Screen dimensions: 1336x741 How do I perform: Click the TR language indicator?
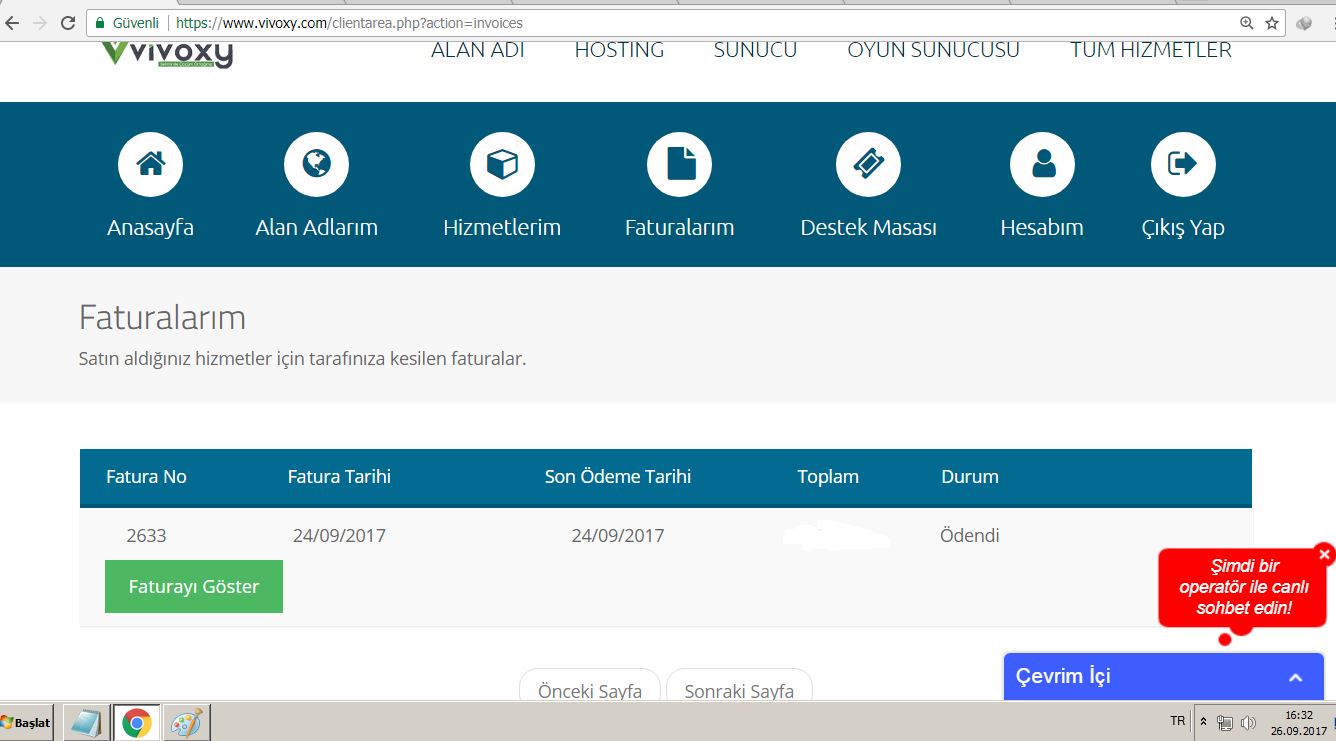[x=1177, y=721]
